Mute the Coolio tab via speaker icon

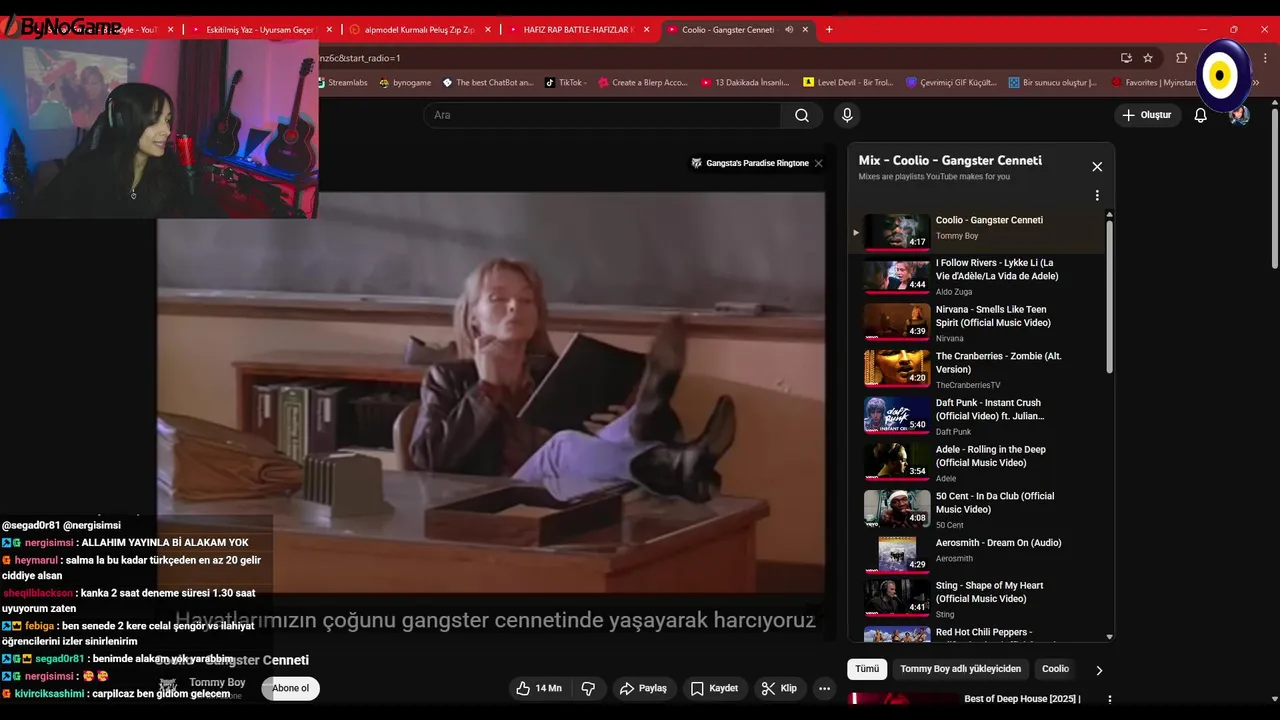click(789, 30)
